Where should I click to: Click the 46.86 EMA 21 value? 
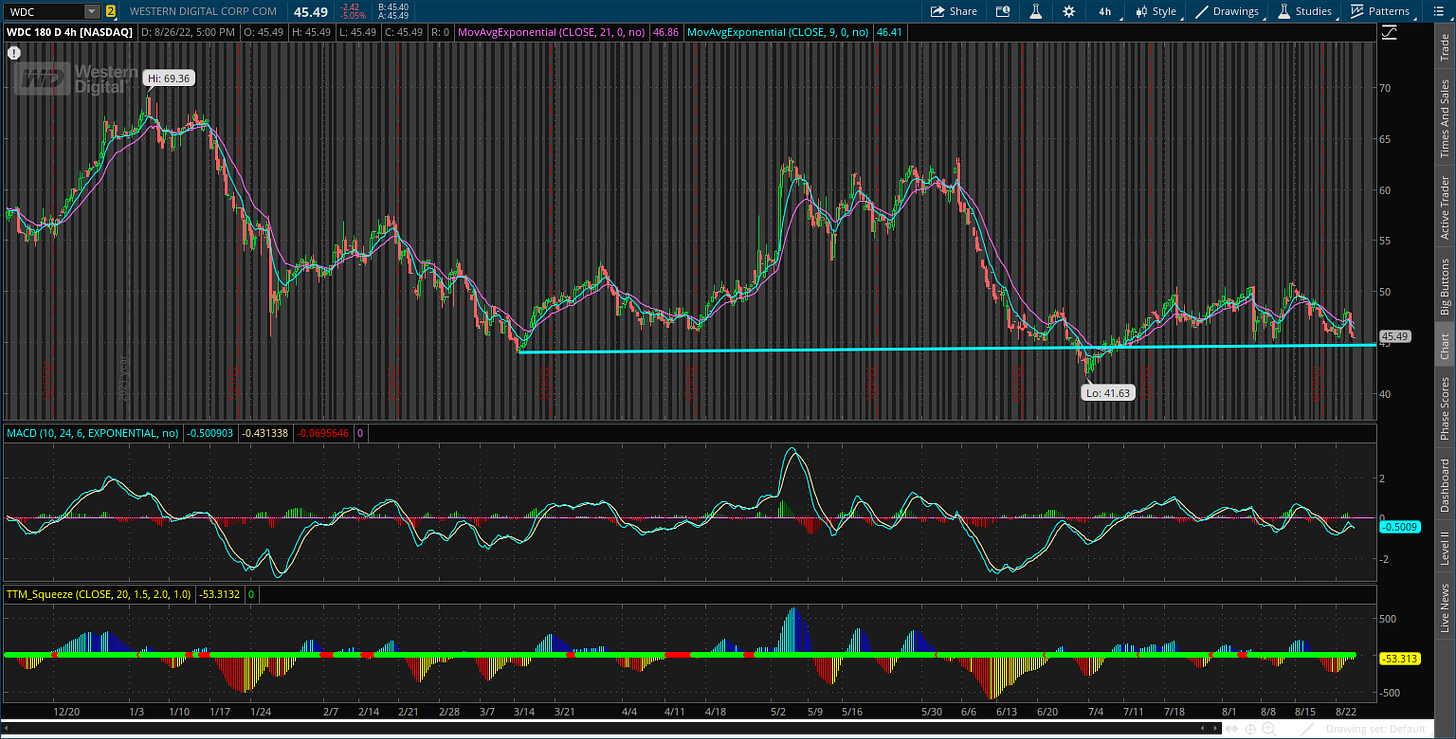point(666,32)
